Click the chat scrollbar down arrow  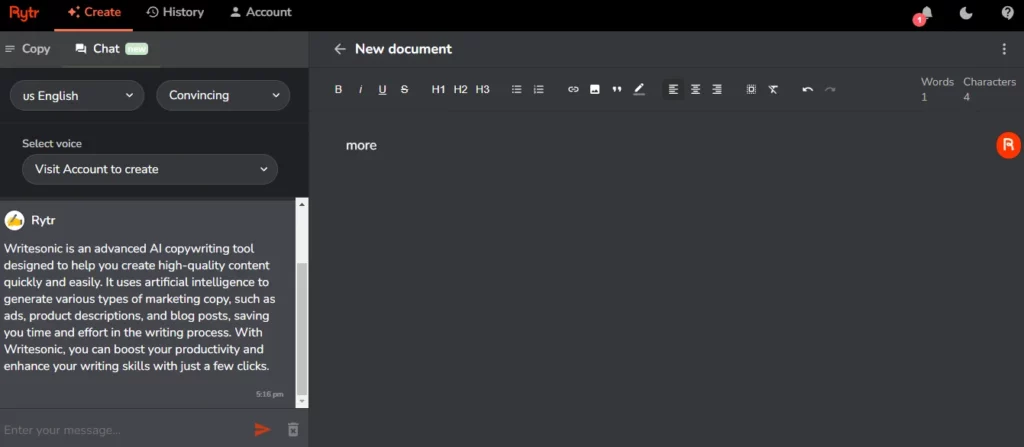[302, 401]
